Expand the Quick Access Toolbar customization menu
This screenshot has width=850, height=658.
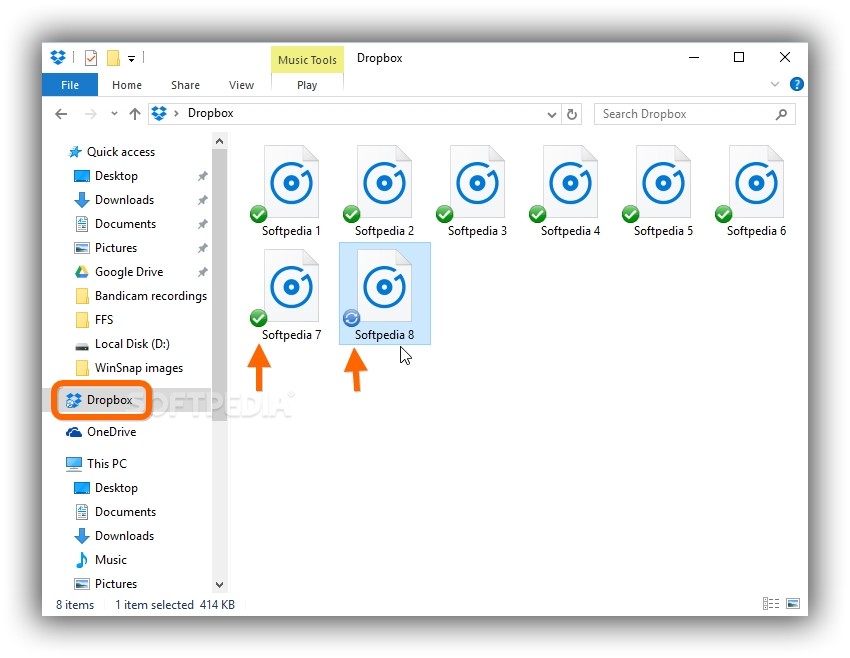131,57
